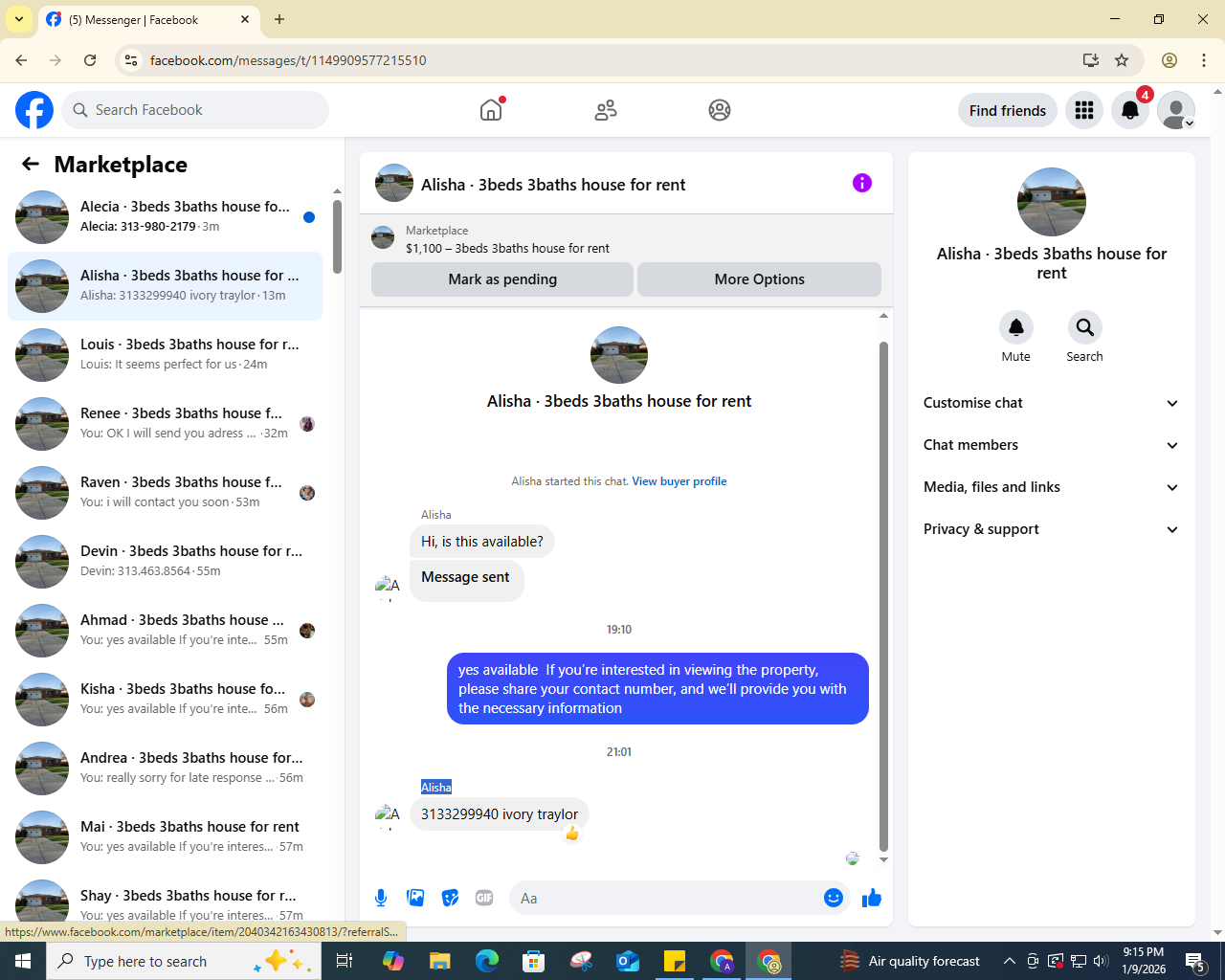This screenshot has height=980, width=1225.
Task: Send a thumbs-up like
Action: (x=872, y=898)
